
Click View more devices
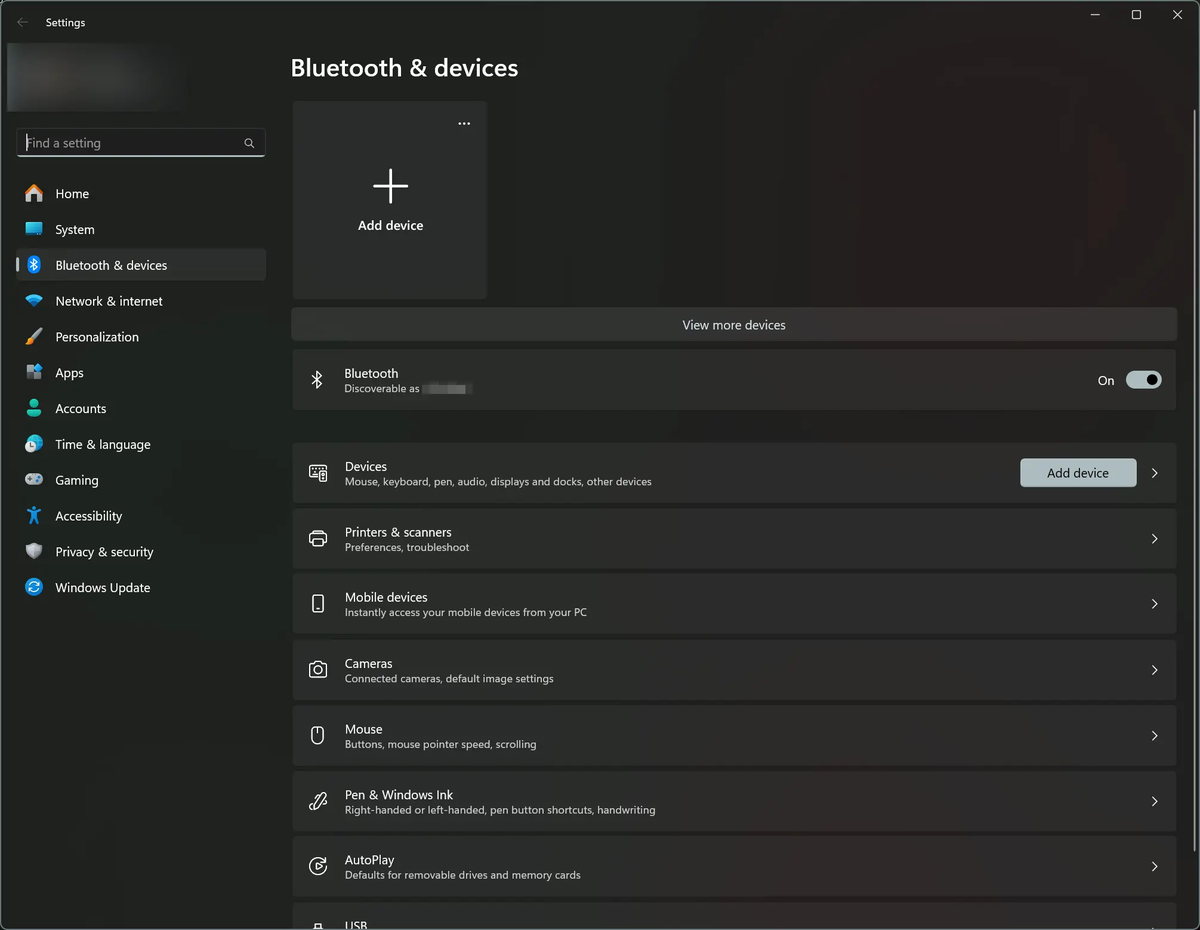[734, 325]
